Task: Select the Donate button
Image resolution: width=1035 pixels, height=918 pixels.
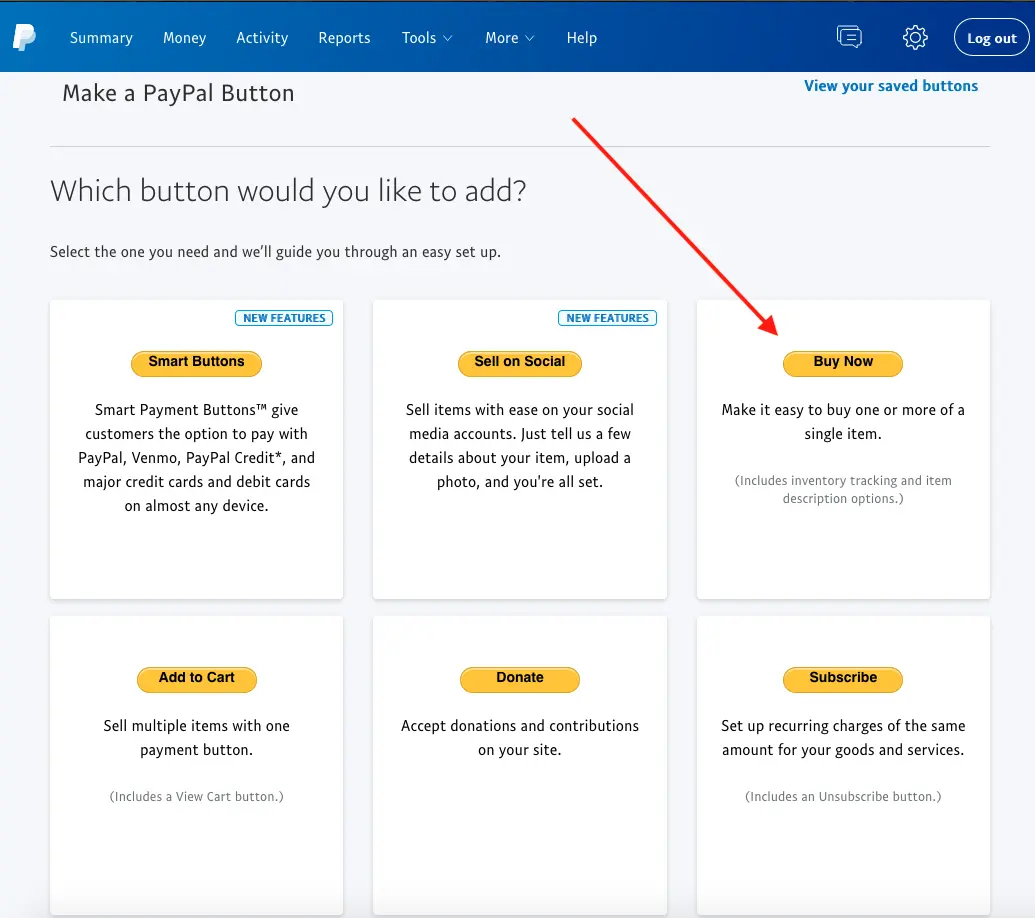Action: point(519,679)
